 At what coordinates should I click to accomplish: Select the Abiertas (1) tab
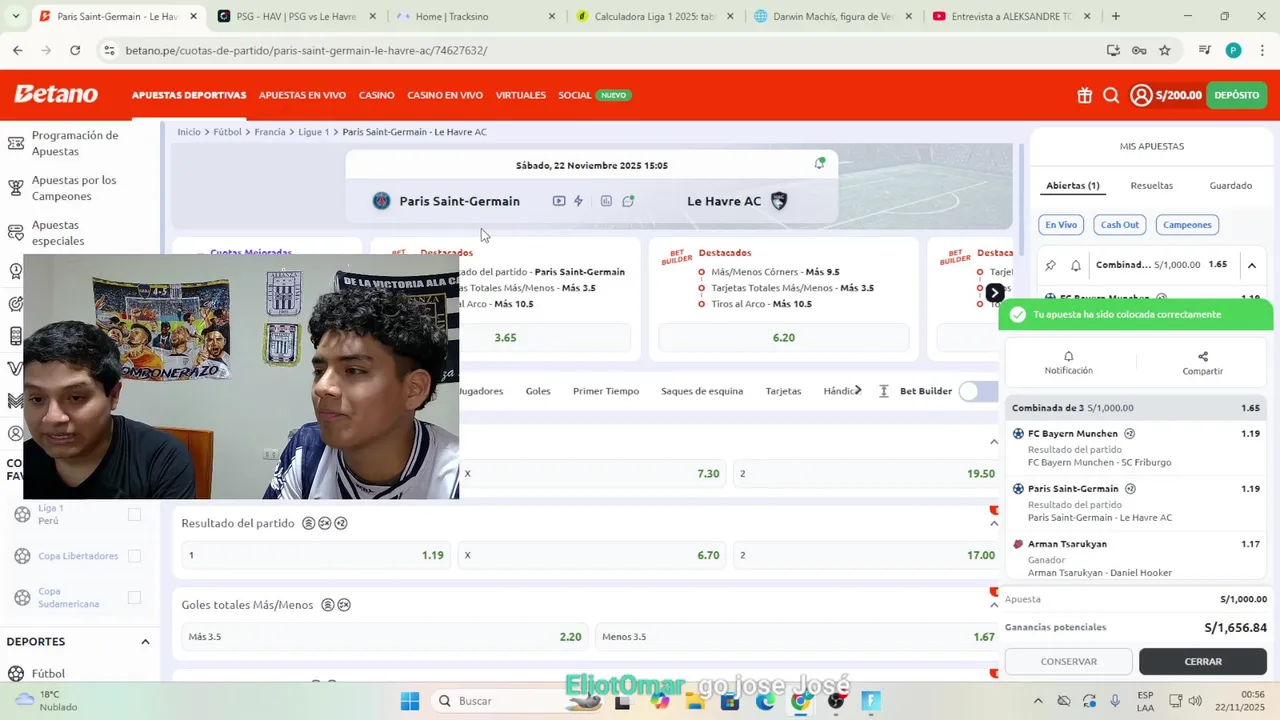coord(1072,186)
